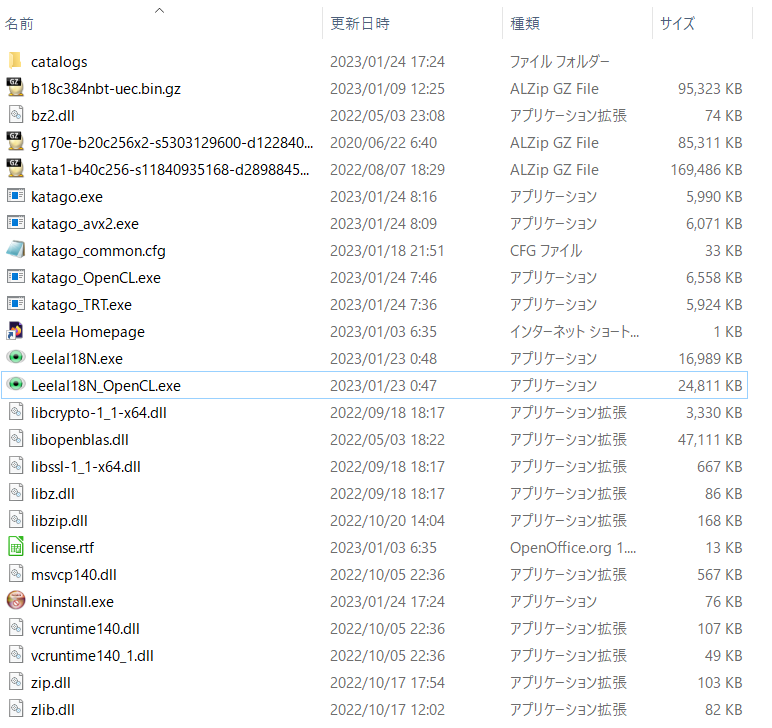Click the license.rtf document icon
The width and height of the screenshot is (772, 728).
click(x=16, y=547)
